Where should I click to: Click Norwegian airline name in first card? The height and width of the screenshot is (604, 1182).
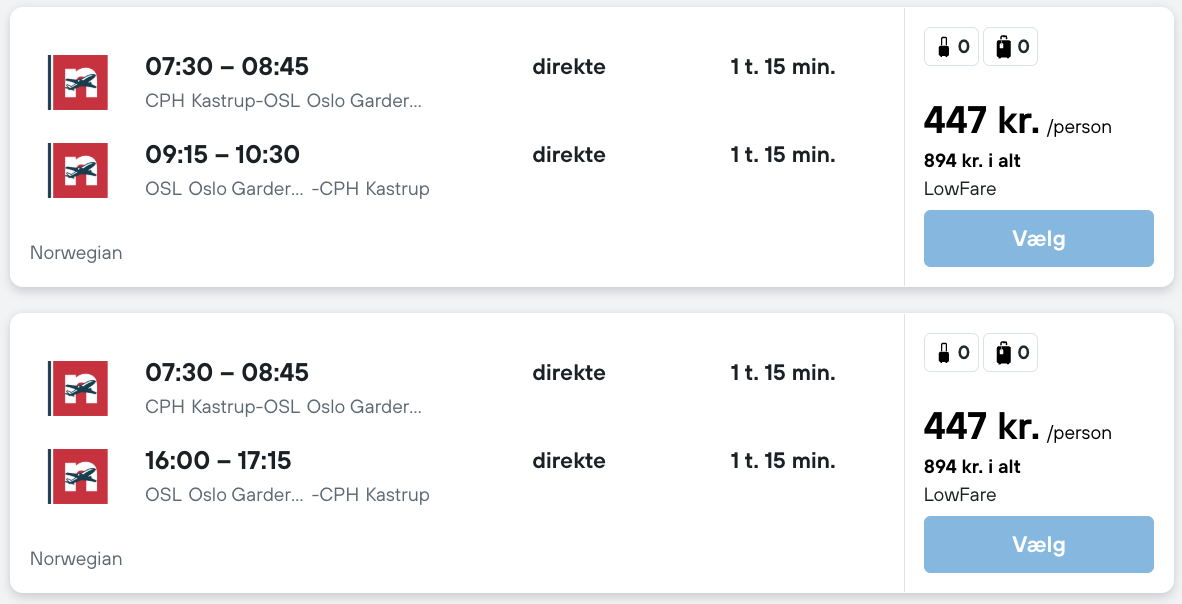(x=76, y=253)
